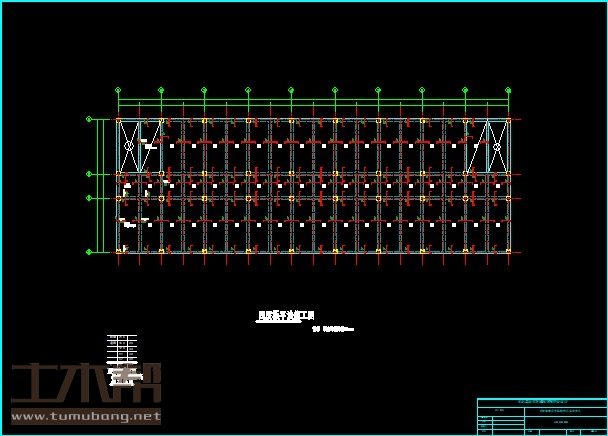Image resolution: width=608 pixels, height=436 pixels.
Task: Click the yellow column at plan's top-right corner
Action: tap(509, 120)
